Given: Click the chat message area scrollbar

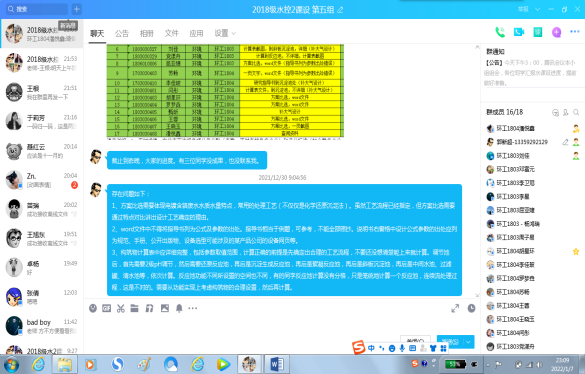Looking at the screenshot, I should tap(477, 170).
